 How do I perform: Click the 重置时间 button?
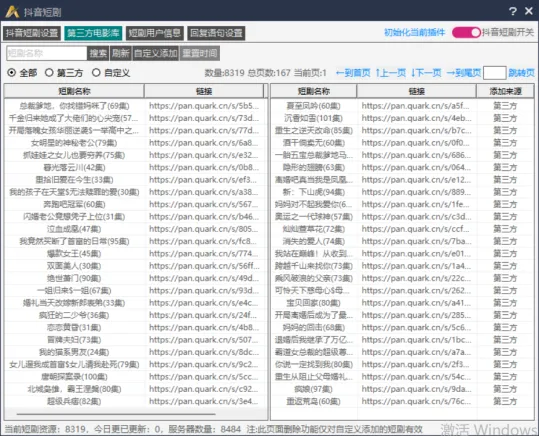tap(200, 53)
